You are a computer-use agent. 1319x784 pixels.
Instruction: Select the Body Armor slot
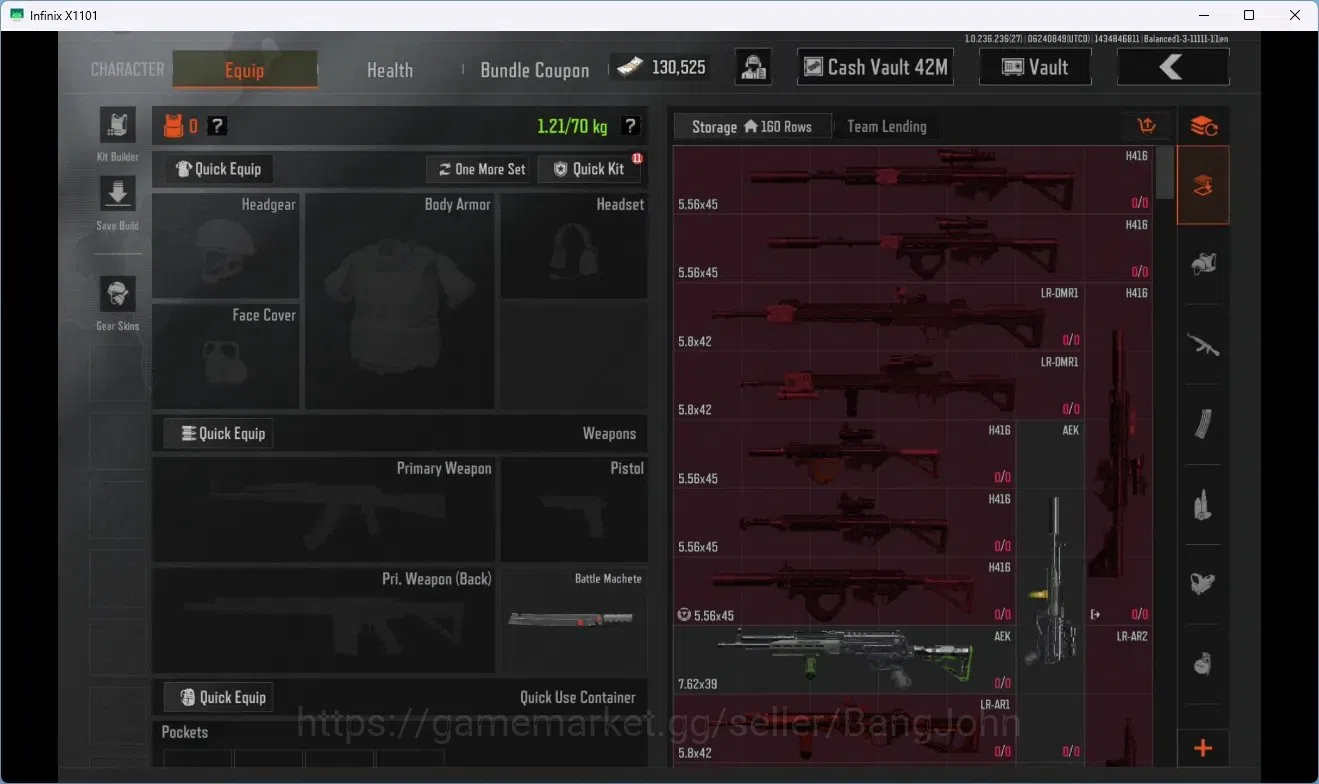(x=400, y=301)
